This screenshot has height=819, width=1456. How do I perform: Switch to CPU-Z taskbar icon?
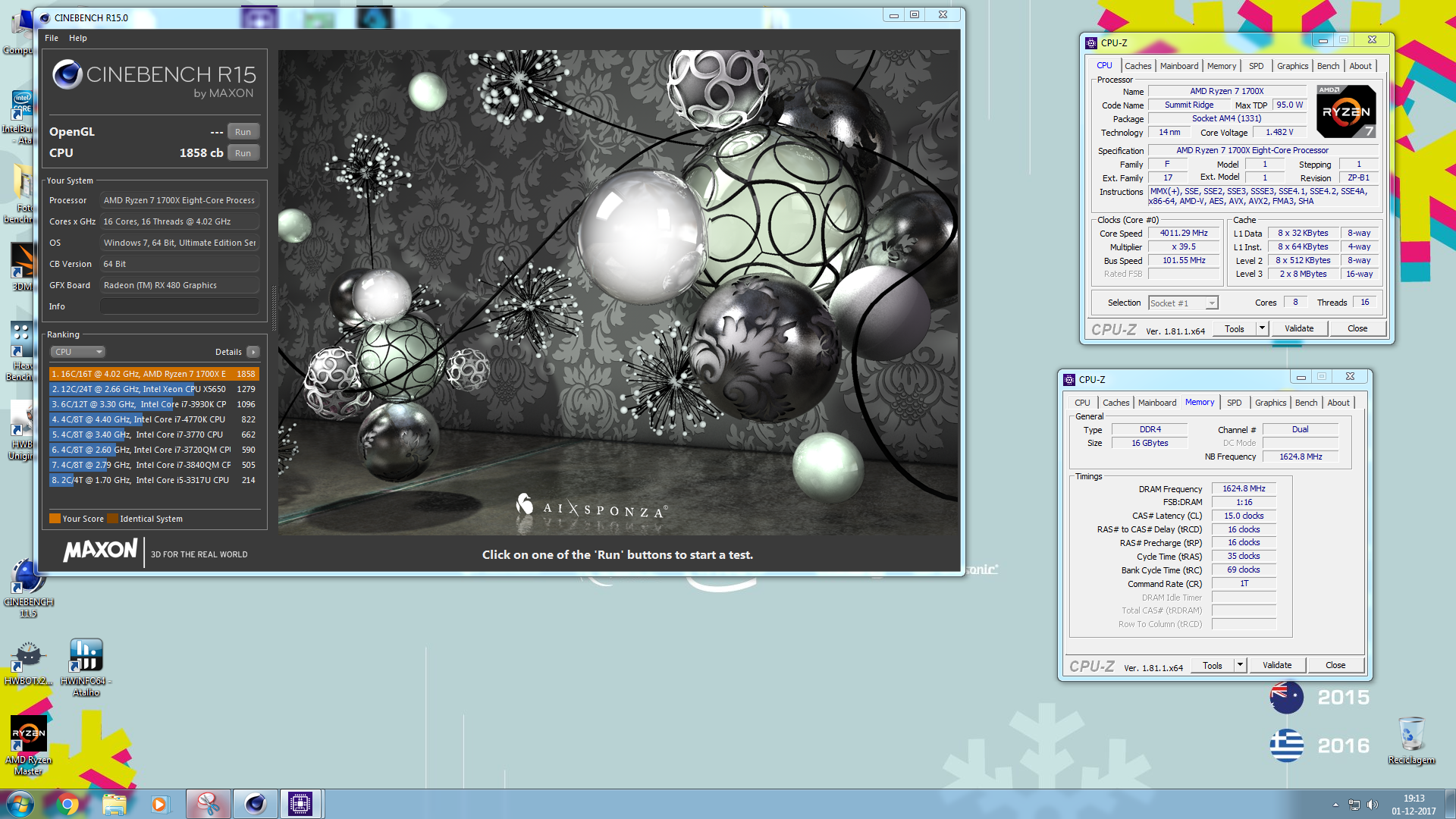tap(300, 804)
